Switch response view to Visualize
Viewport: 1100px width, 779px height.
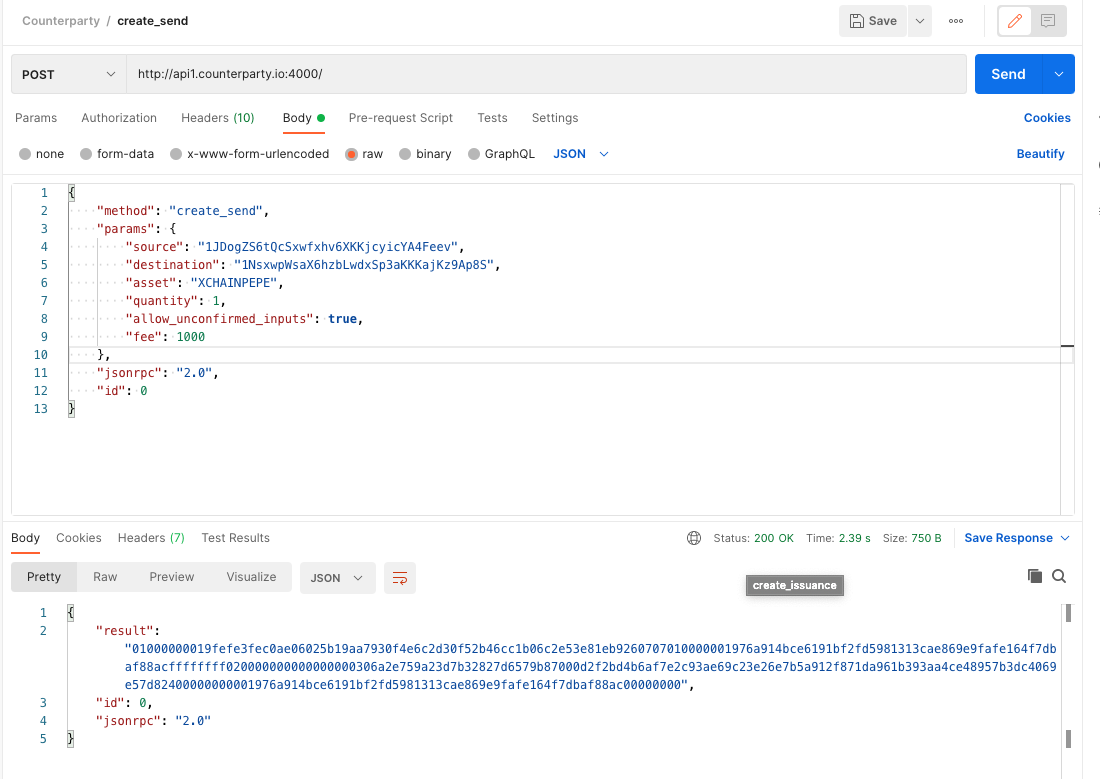251,577
